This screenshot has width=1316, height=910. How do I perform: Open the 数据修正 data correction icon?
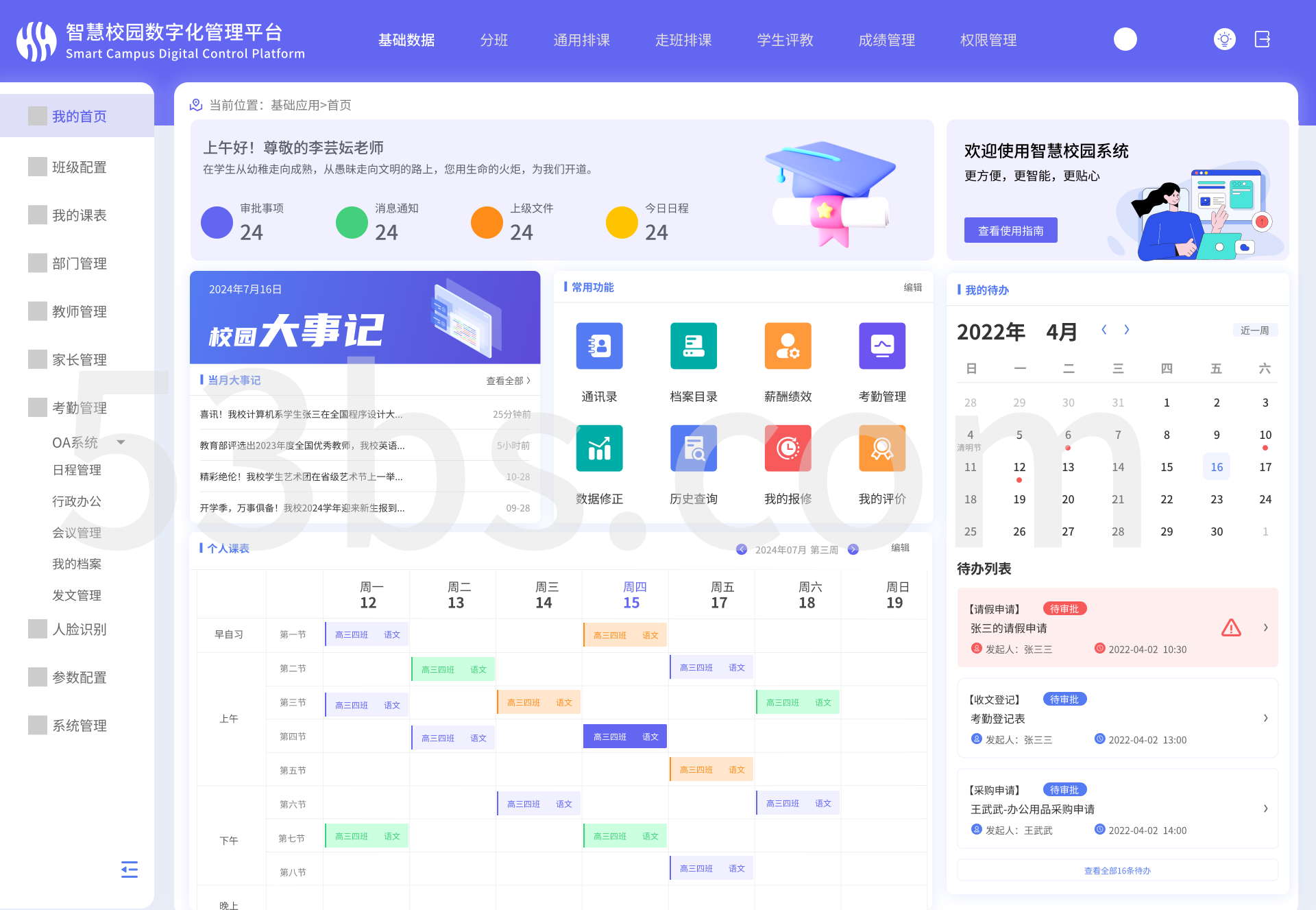[x=599, y=448]
